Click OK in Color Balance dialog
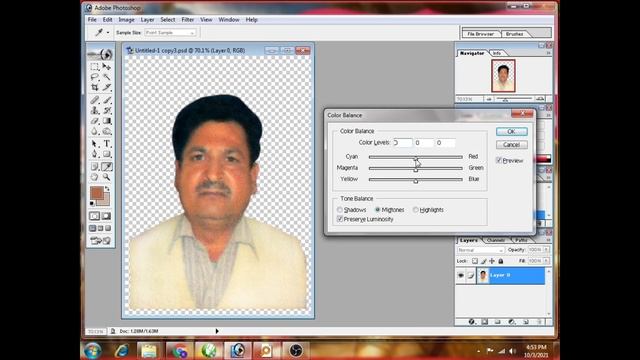Image resolution: width=640 pixels, height=360 pixels. [511, 131]
